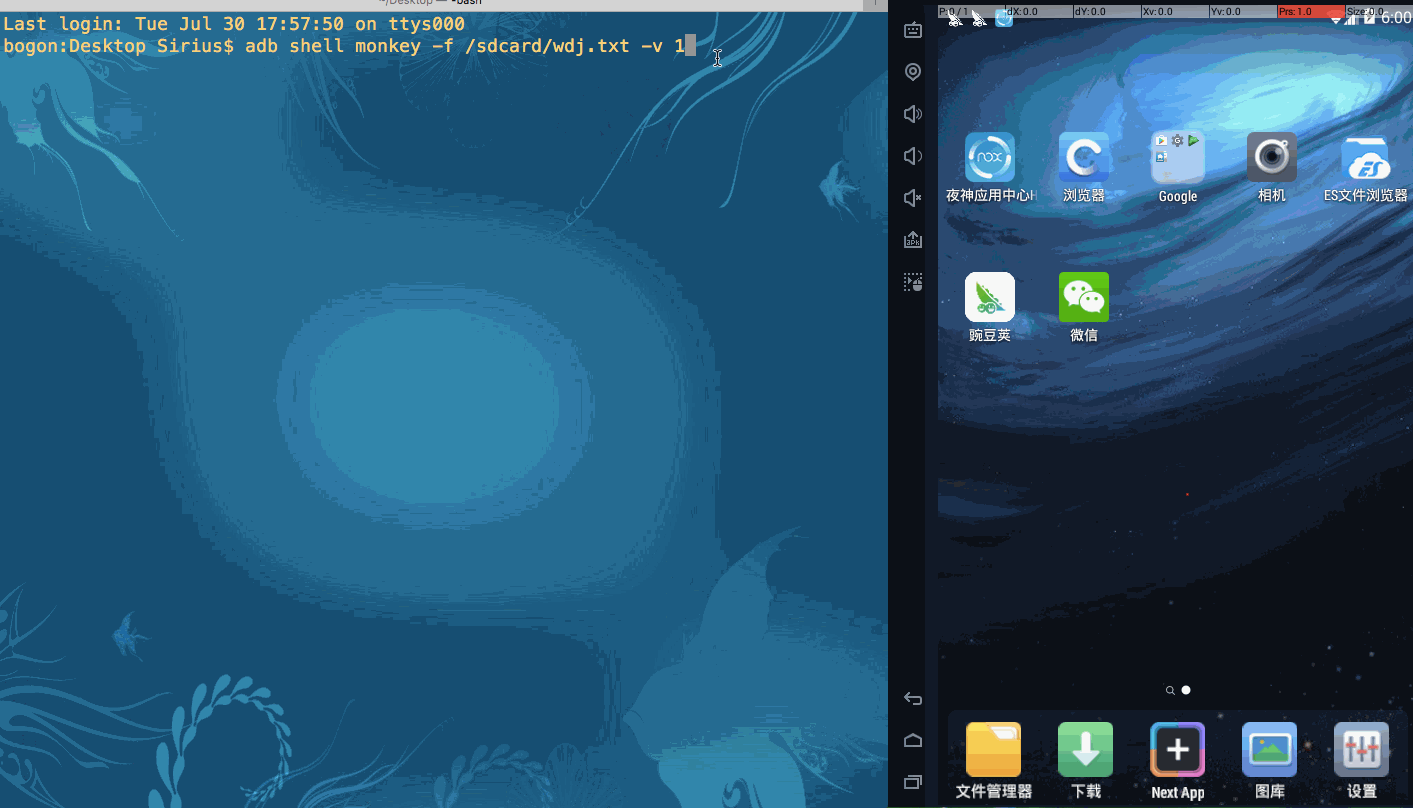Tap the search indicator beside page dot
Viewport: 1413px width, 808px height.
coord(1170,690)
